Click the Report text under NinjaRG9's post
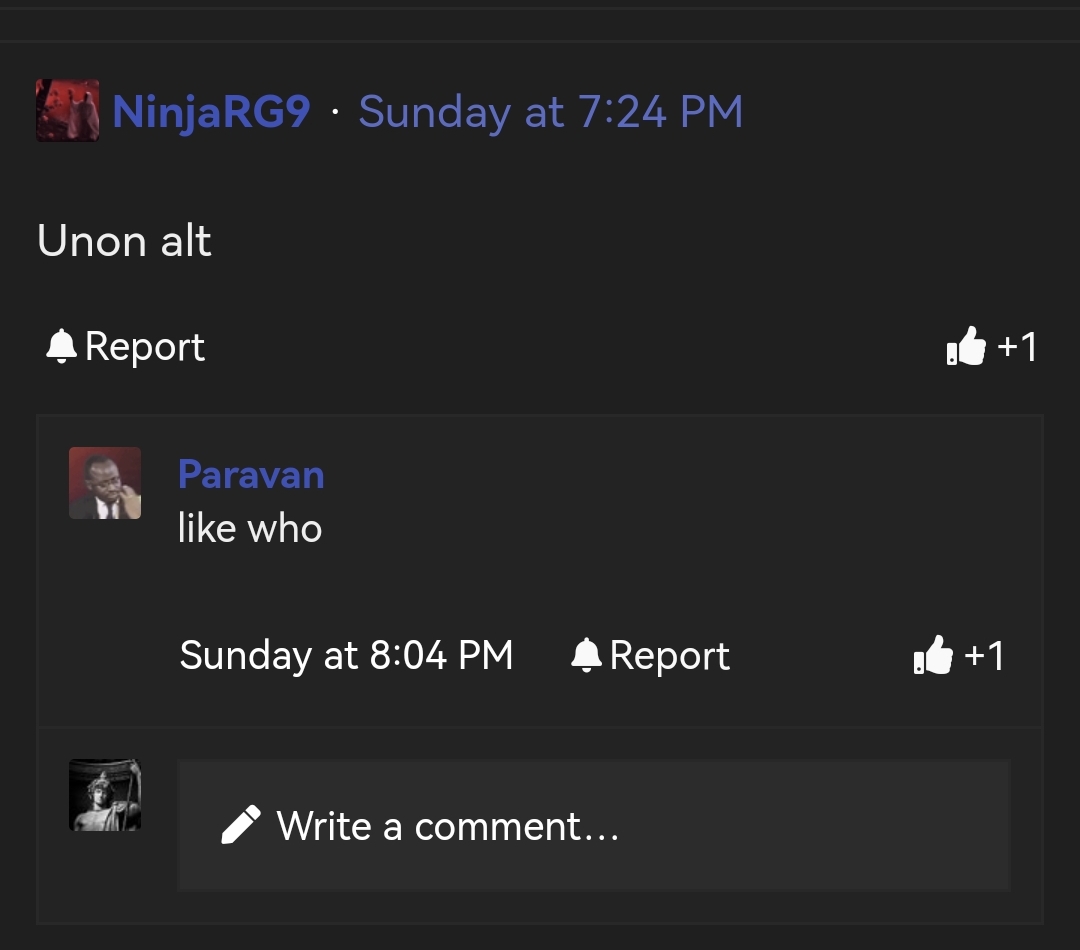The image size is (1080, 950). (145, 347)
